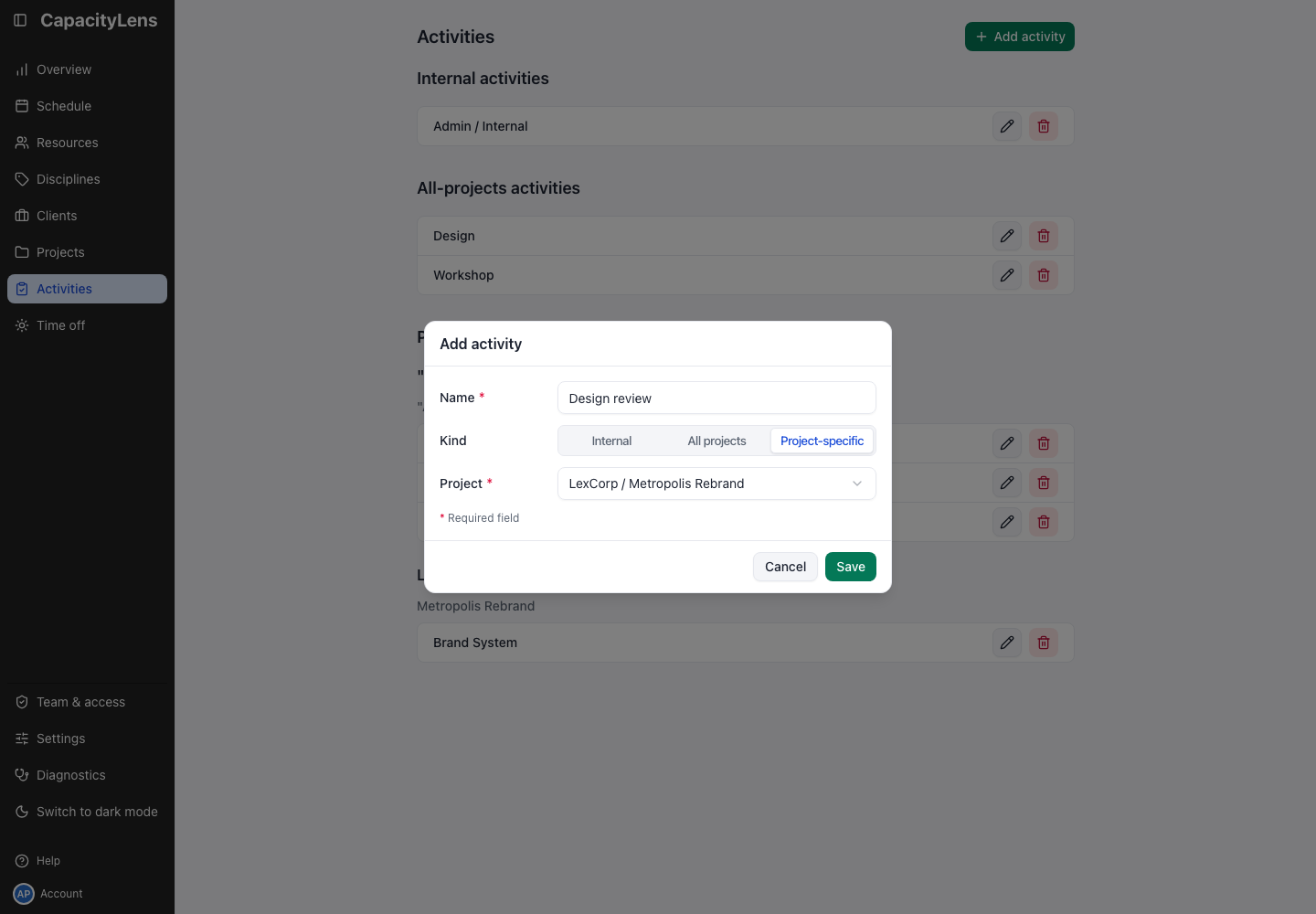
Task: Expand the Project dropdown
Action: click(716, 484)
